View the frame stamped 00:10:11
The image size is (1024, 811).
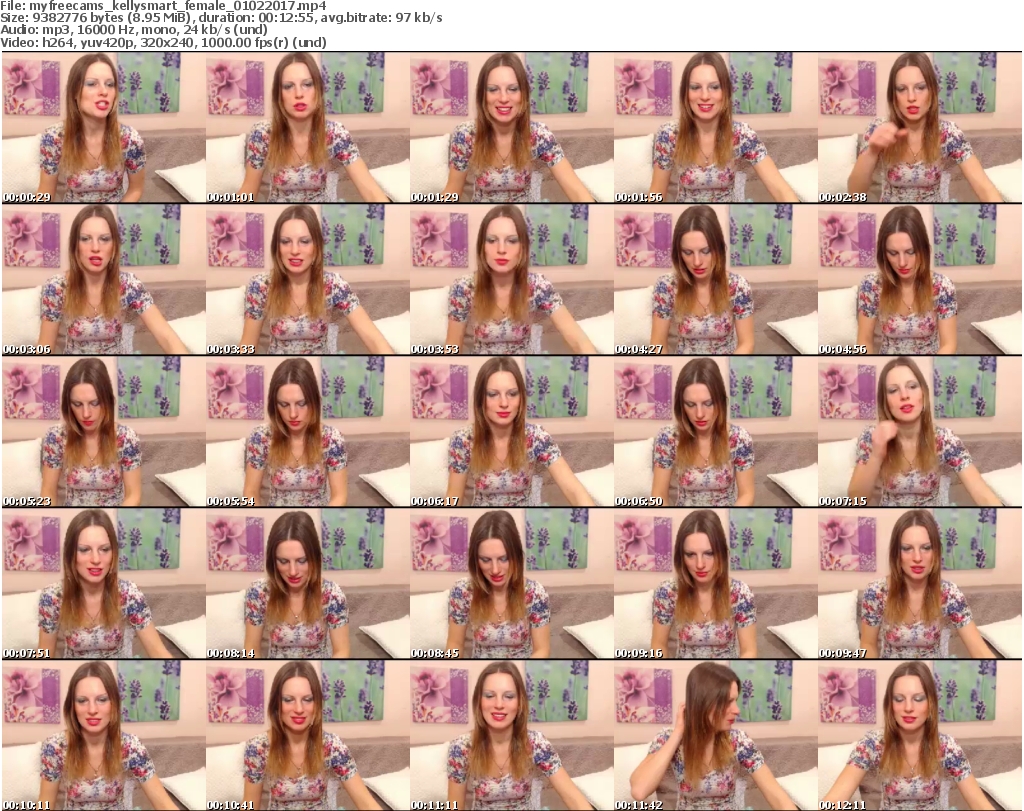coord(103,735)
